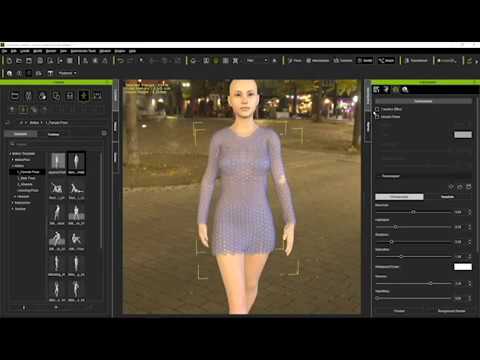
Task: Click the Redo arrow in the toolbar
Action: (130, 60)
